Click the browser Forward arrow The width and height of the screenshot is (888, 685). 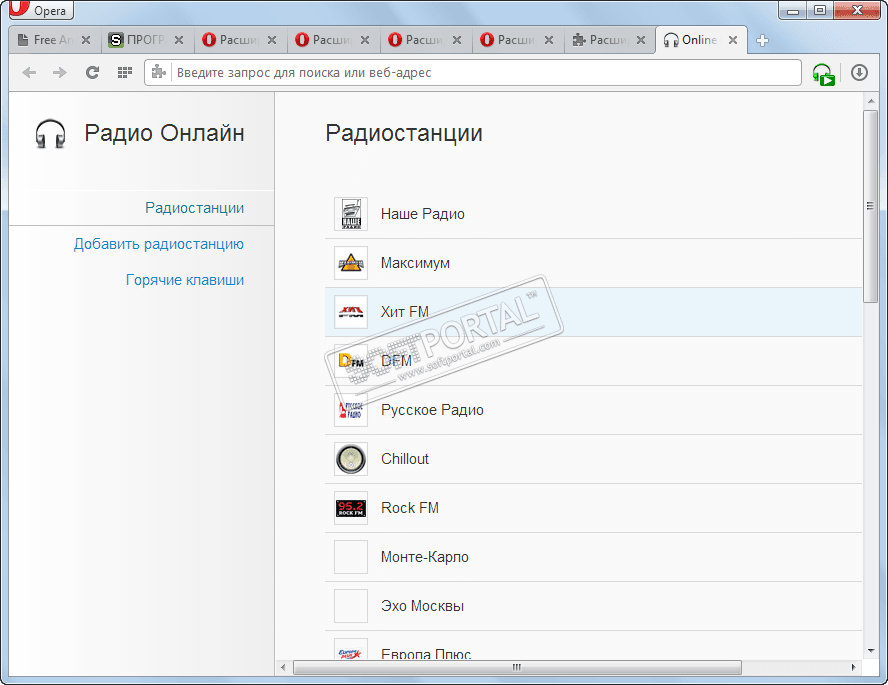click(59, 72)
